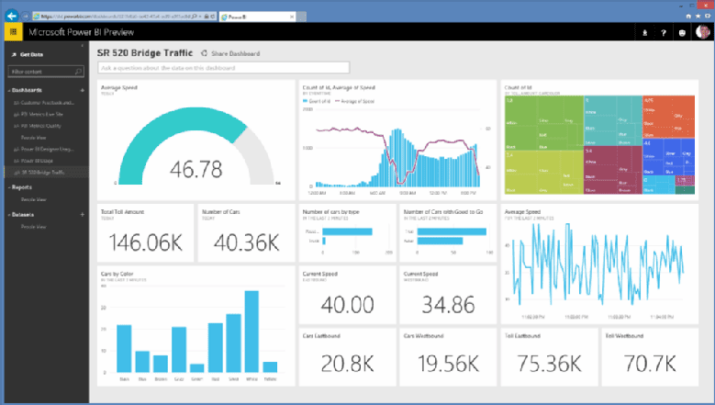Focus the Filter content search field

coord(40,72)
